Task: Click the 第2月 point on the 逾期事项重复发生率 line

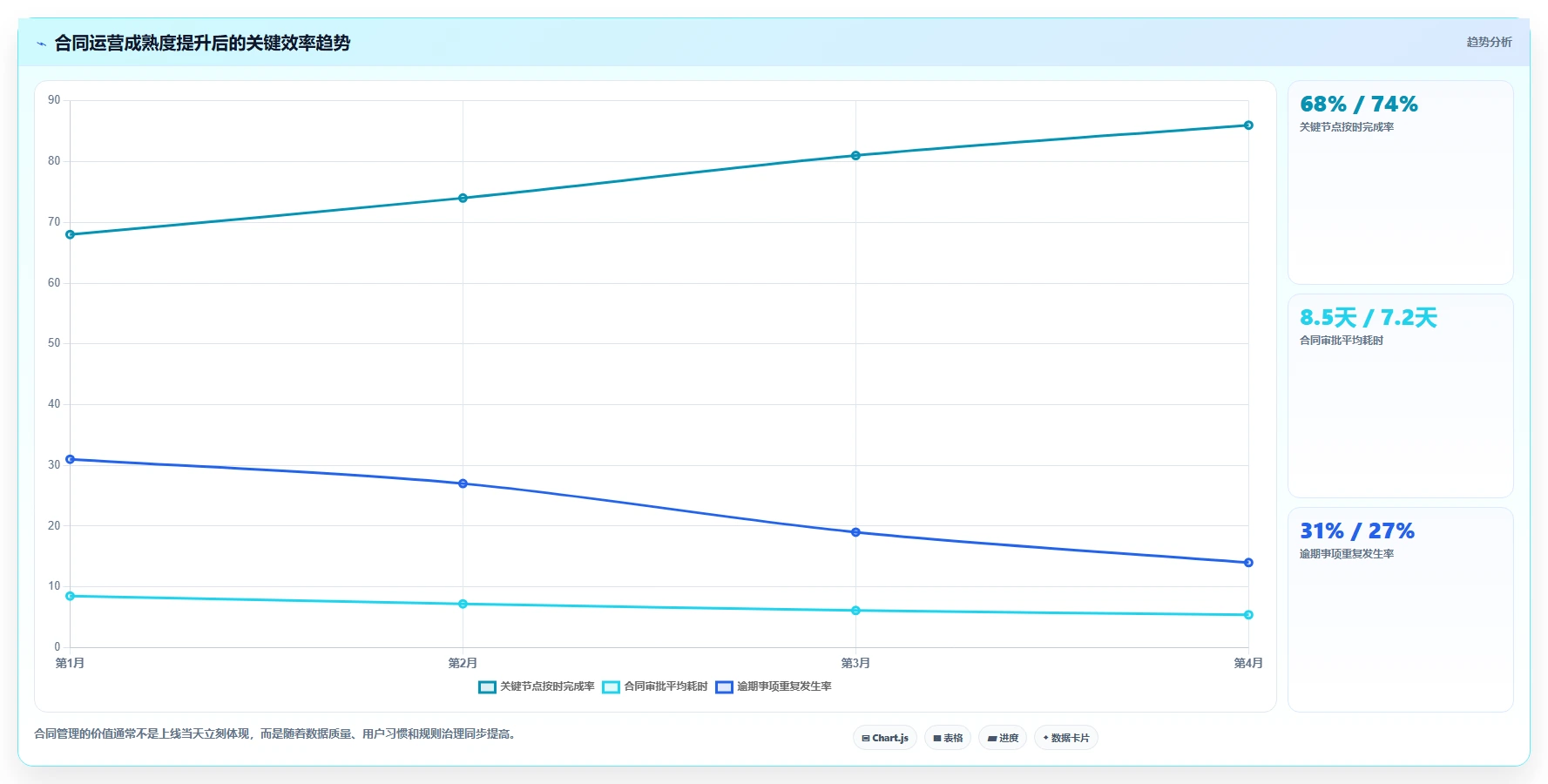Action: click(x=463, y=483)
